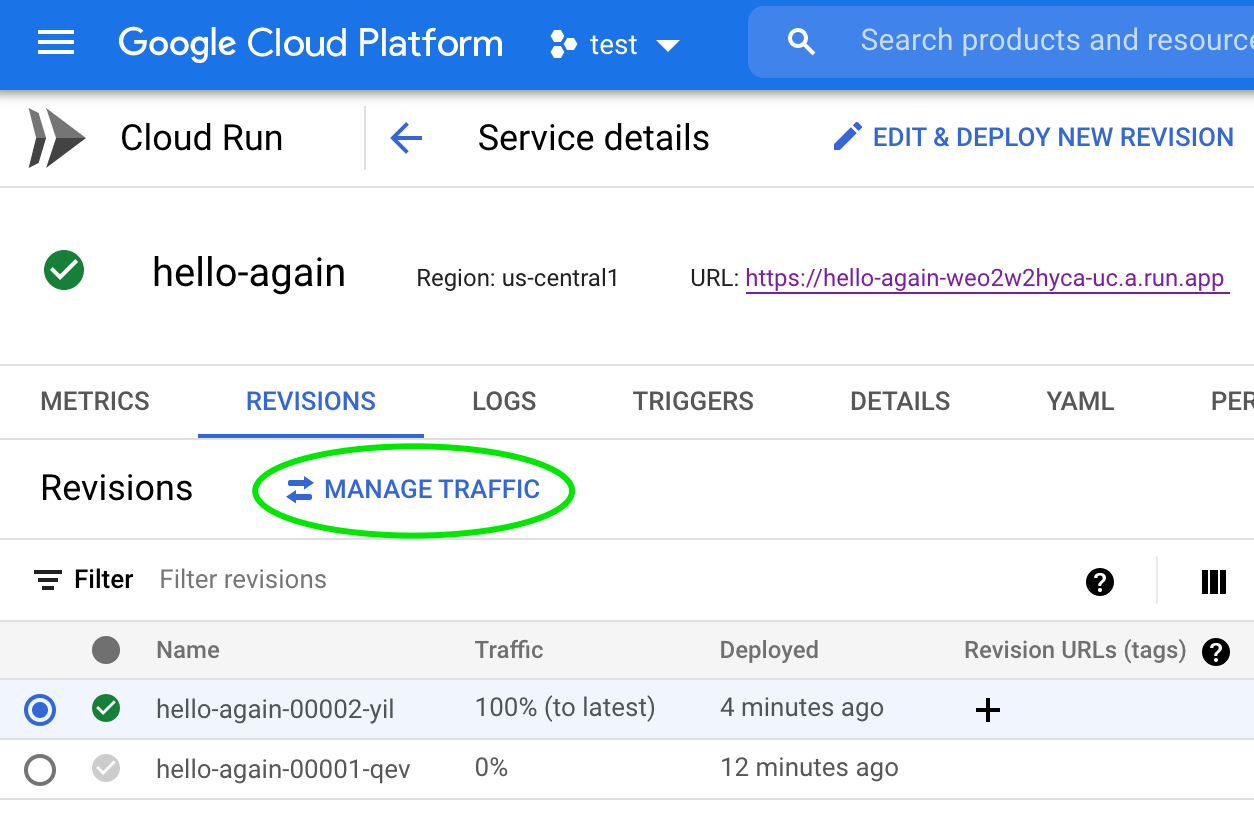Click the search magnifier icon
Viewport: 1254px width, 824px height.
[x=801, y=42]
